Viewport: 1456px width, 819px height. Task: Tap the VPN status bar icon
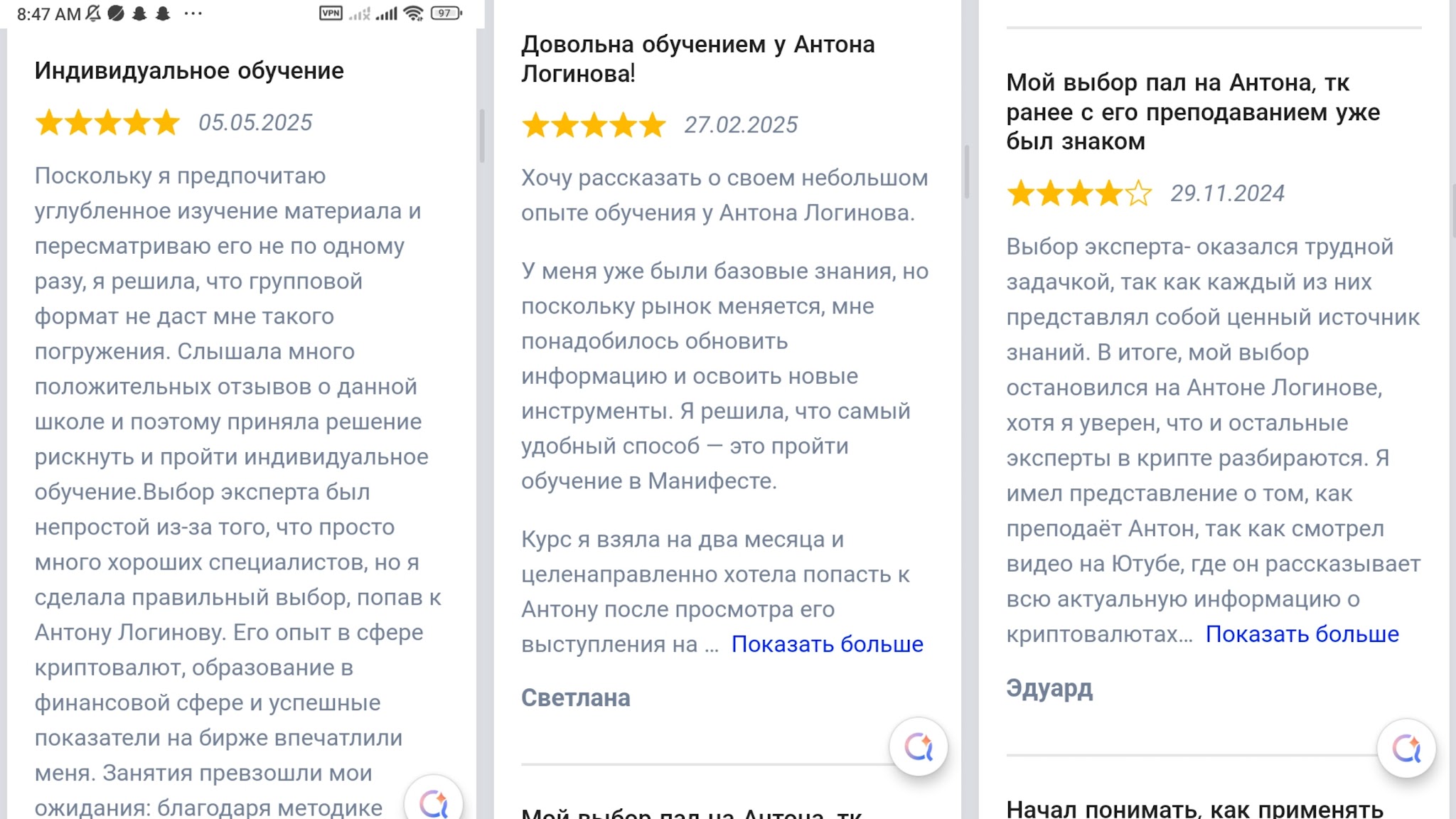pyautogui.click(x=331, y=13)
